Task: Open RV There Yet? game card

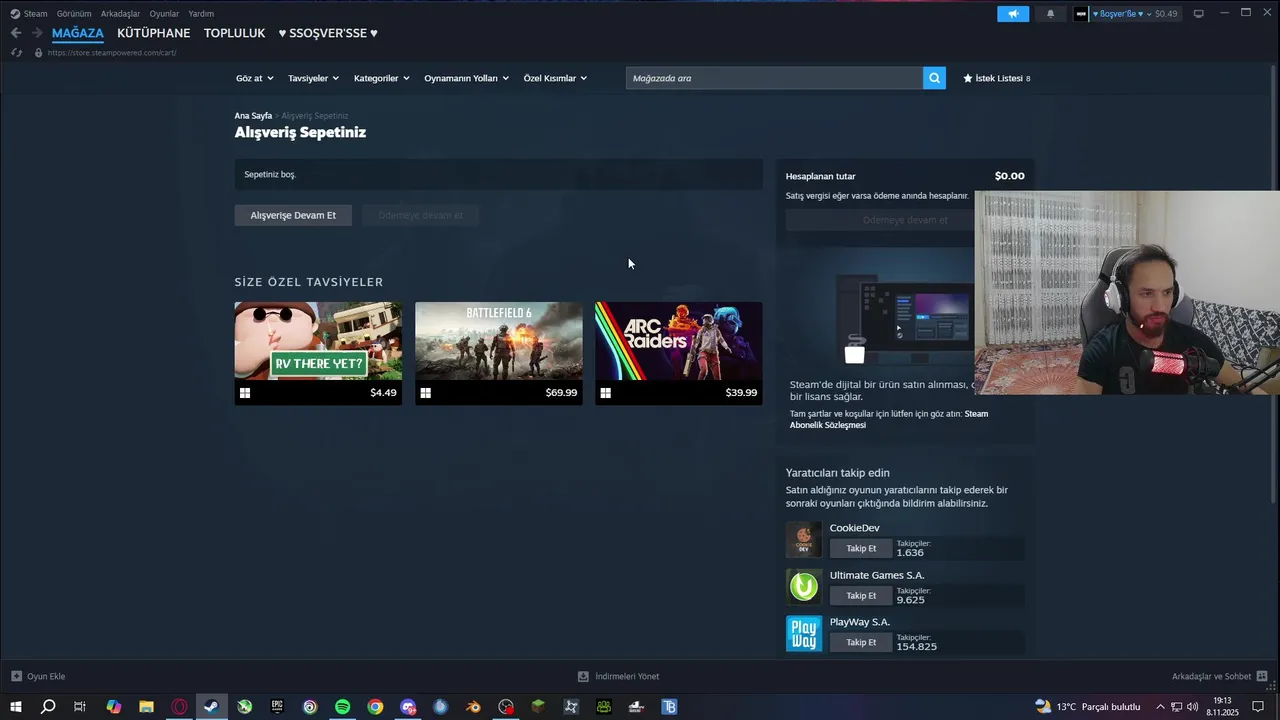Action: click(x=318, y=353)
